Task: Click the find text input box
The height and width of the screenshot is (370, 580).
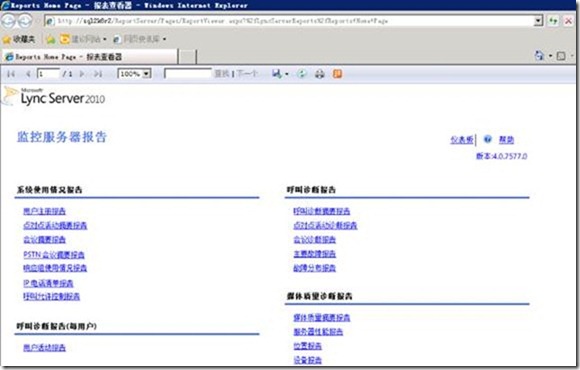Action: point(188,73)
